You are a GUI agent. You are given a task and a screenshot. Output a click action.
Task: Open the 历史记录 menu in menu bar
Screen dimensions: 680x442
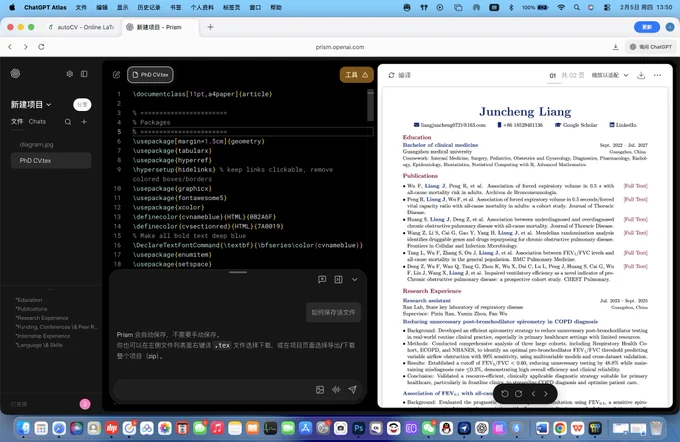(149, 7)
